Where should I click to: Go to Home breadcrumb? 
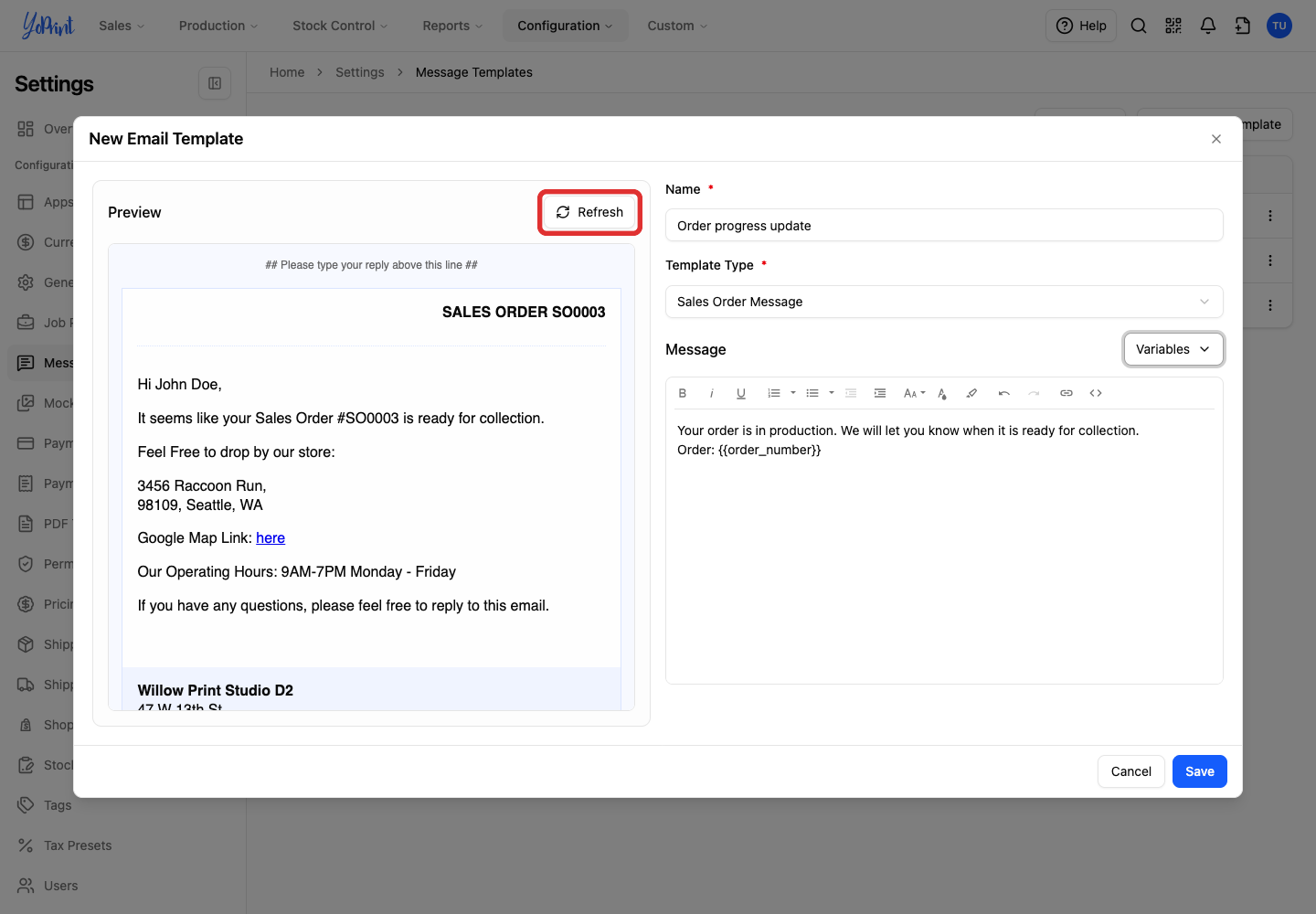(287, 72)
